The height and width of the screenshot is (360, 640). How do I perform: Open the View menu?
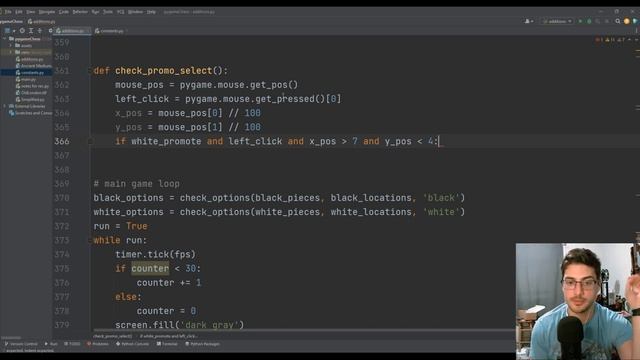pyautogui.click(x=31, y=12)
